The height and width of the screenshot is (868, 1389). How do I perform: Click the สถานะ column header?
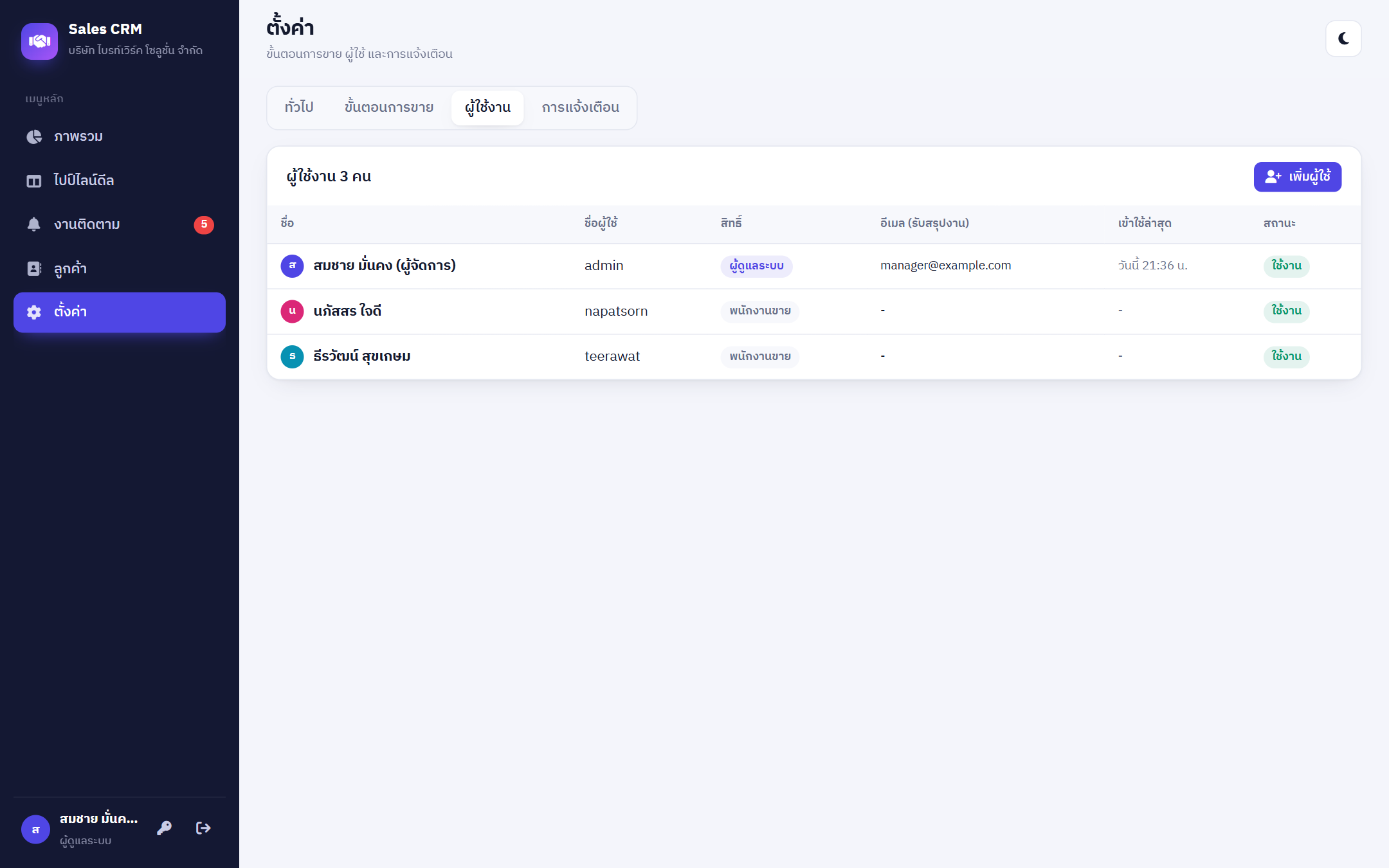pos(1280,223)
